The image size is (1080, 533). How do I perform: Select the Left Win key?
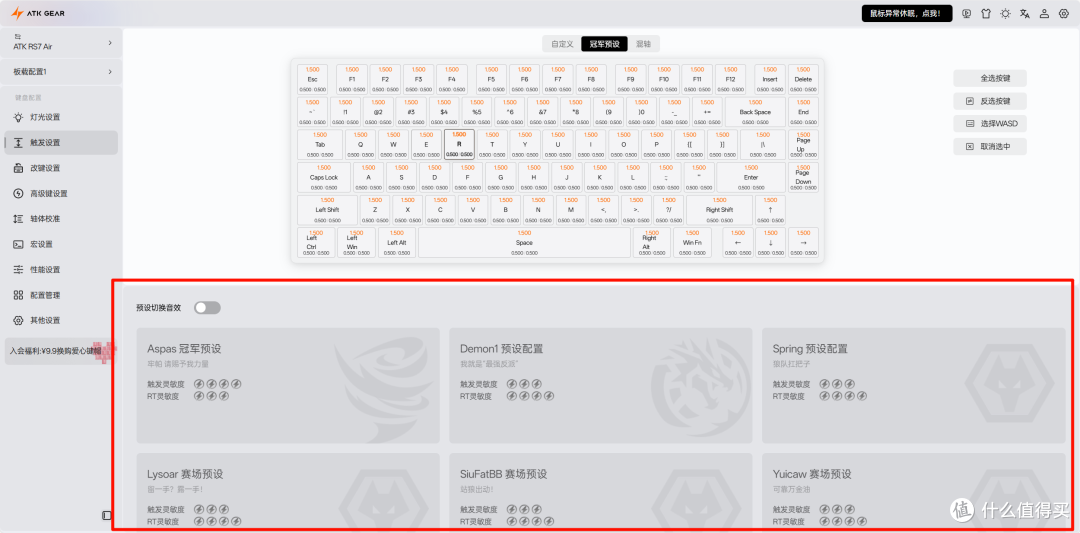coord(357,242)
